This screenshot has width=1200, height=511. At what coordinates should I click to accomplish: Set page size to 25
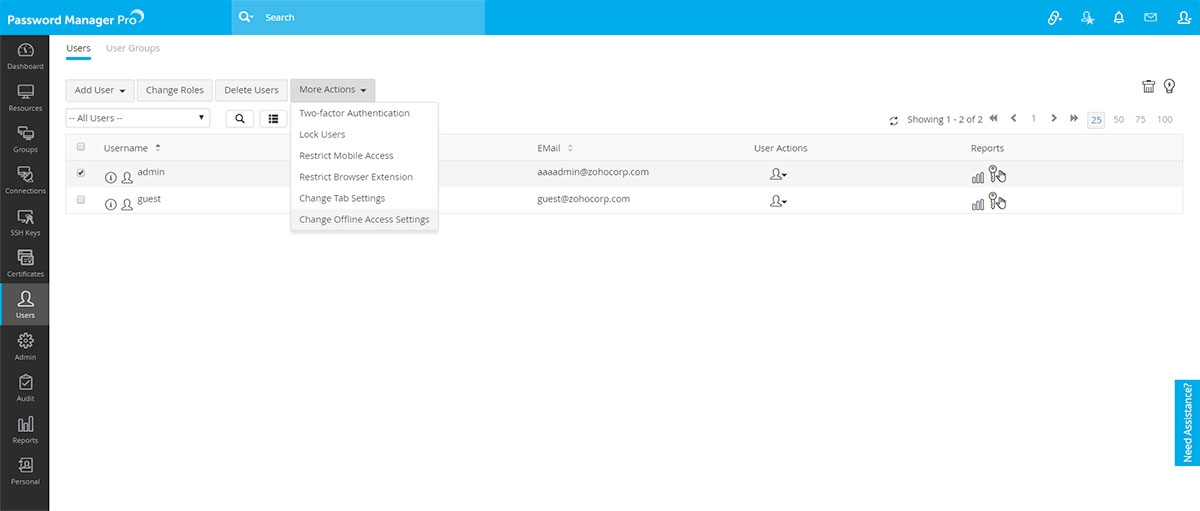1096,119
